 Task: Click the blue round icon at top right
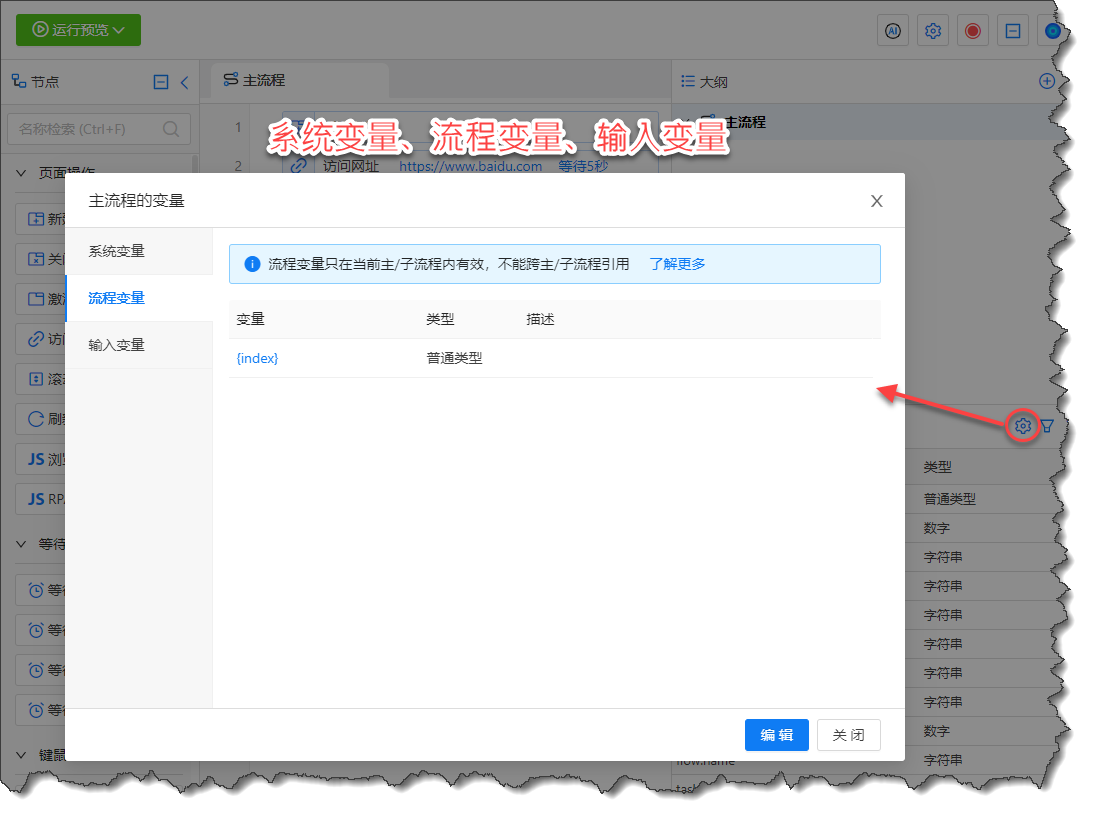click(1053, 31)
